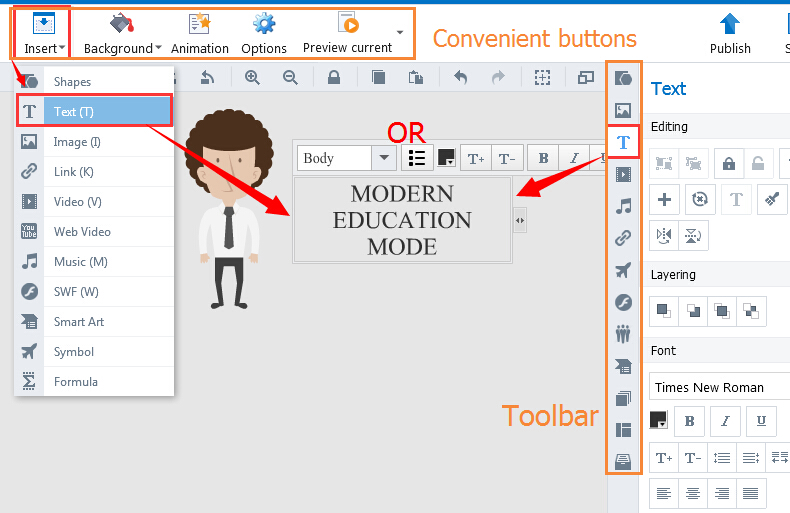Select the Video tool in right toolbar
The width and height of the screenshot is (790, 513).
pyautogui.click(x=623, y=174)
